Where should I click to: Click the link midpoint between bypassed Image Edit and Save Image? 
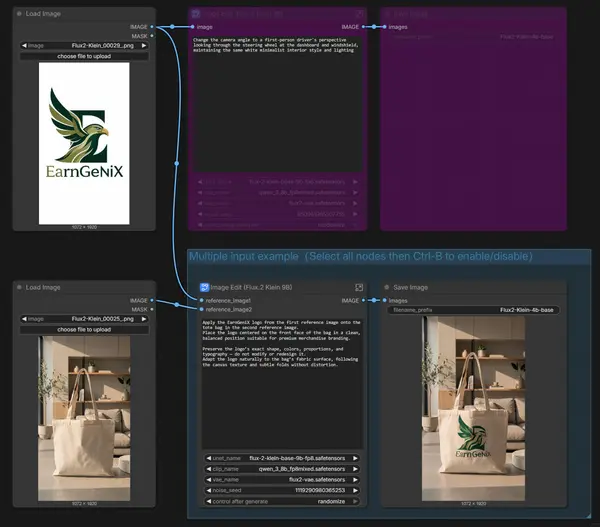(374, 27)
